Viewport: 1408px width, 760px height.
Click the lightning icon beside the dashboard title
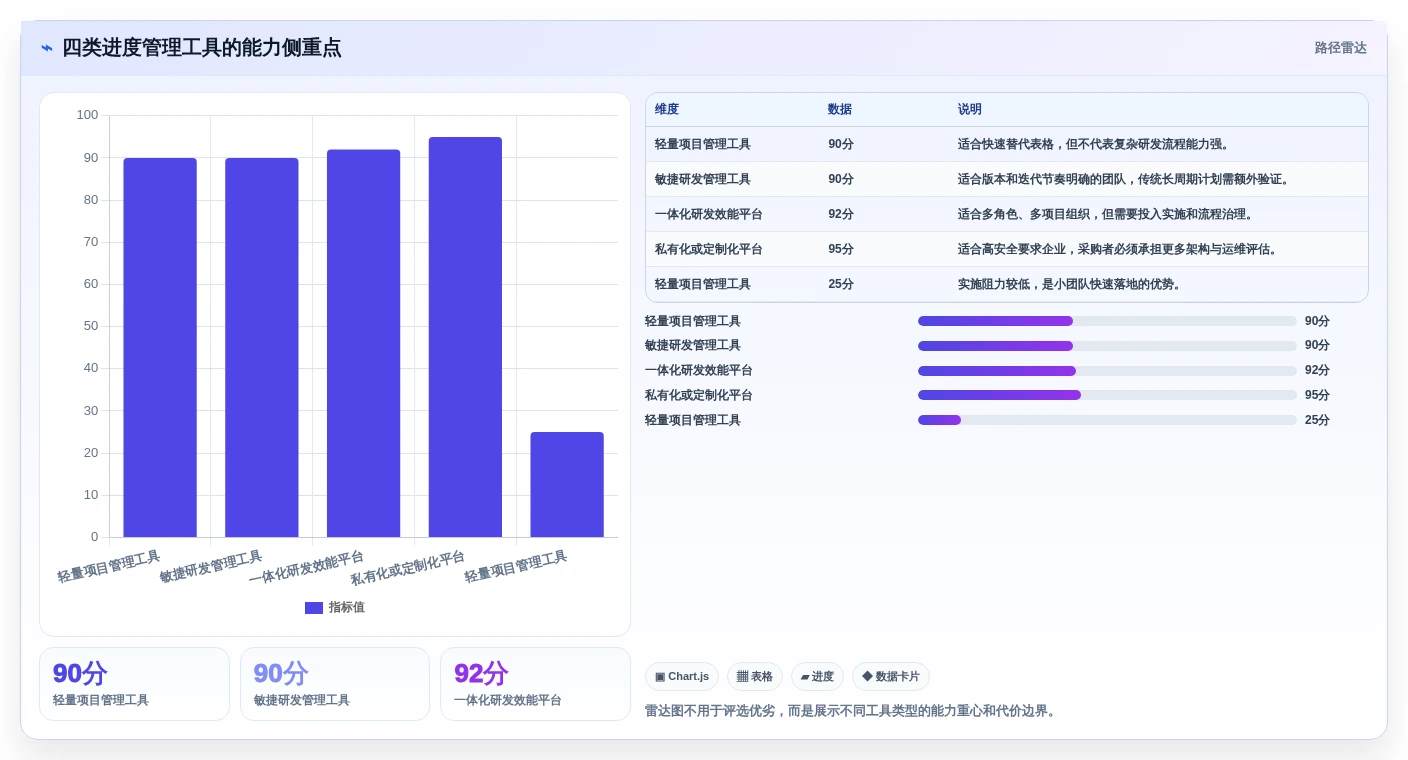47,48
